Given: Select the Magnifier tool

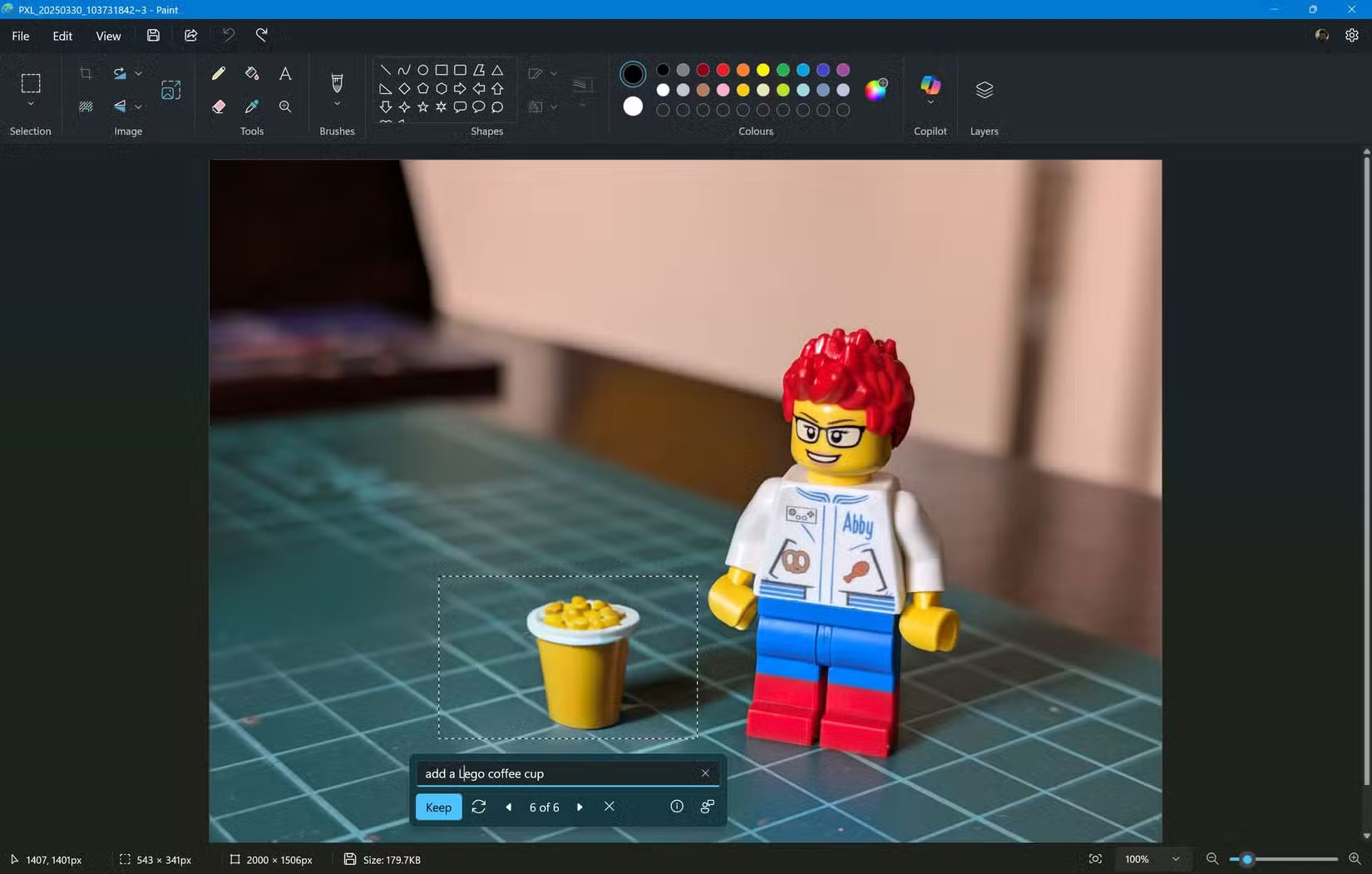Looking at the screenshot, I should (x=284, y=106).
